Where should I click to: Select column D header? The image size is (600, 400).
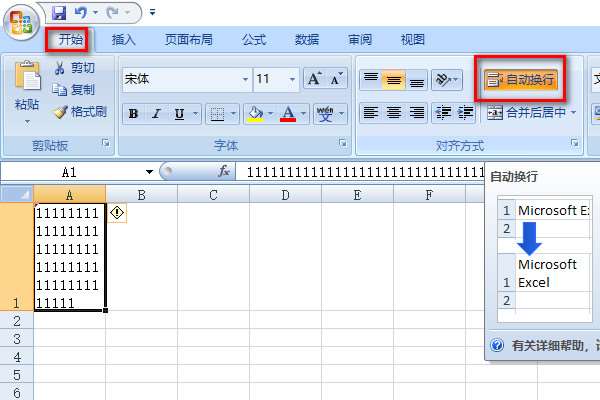[x=285, y=195]
